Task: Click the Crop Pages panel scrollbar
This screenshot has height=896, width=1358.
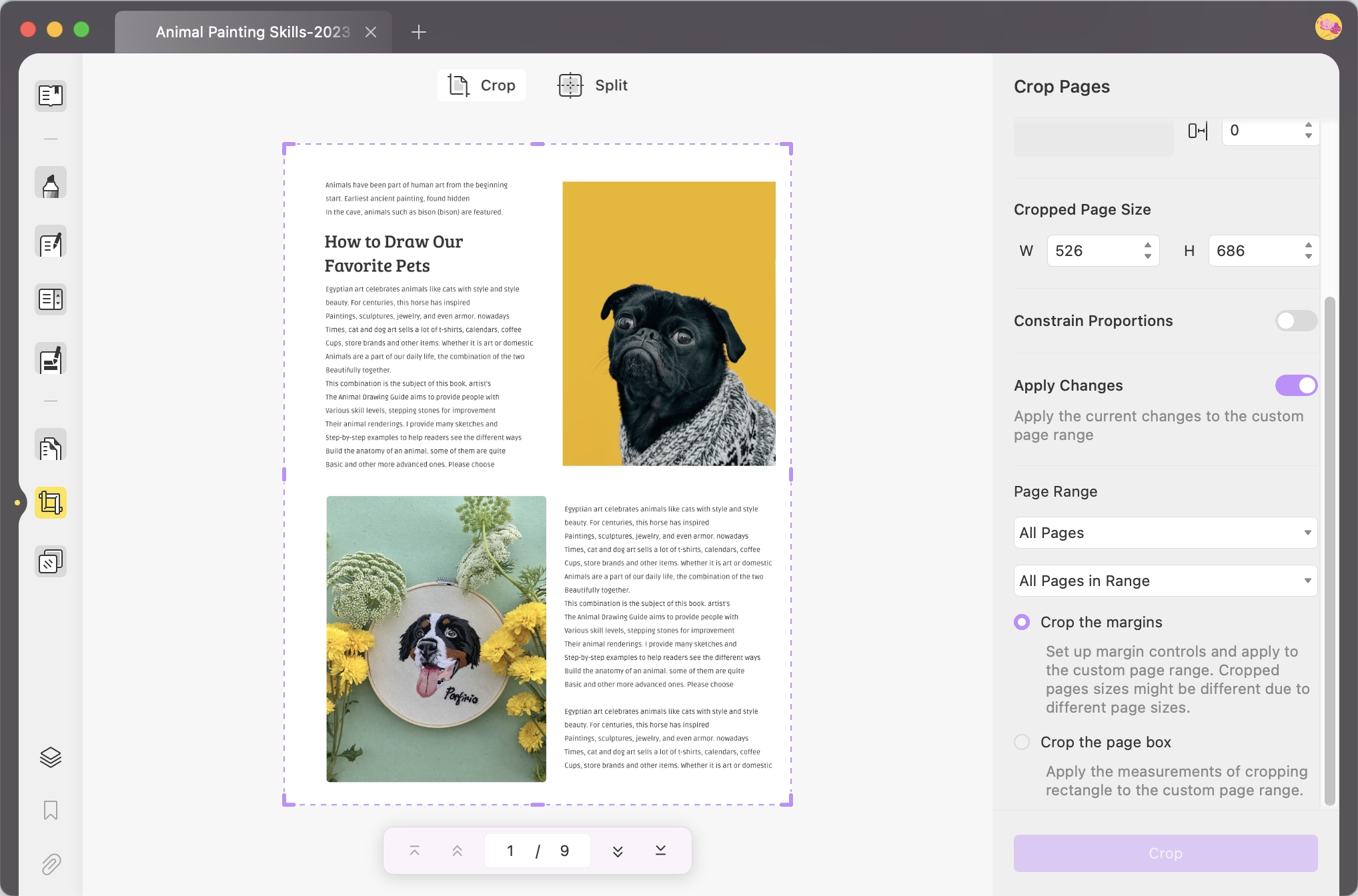Action: (x=1330, y=551)
